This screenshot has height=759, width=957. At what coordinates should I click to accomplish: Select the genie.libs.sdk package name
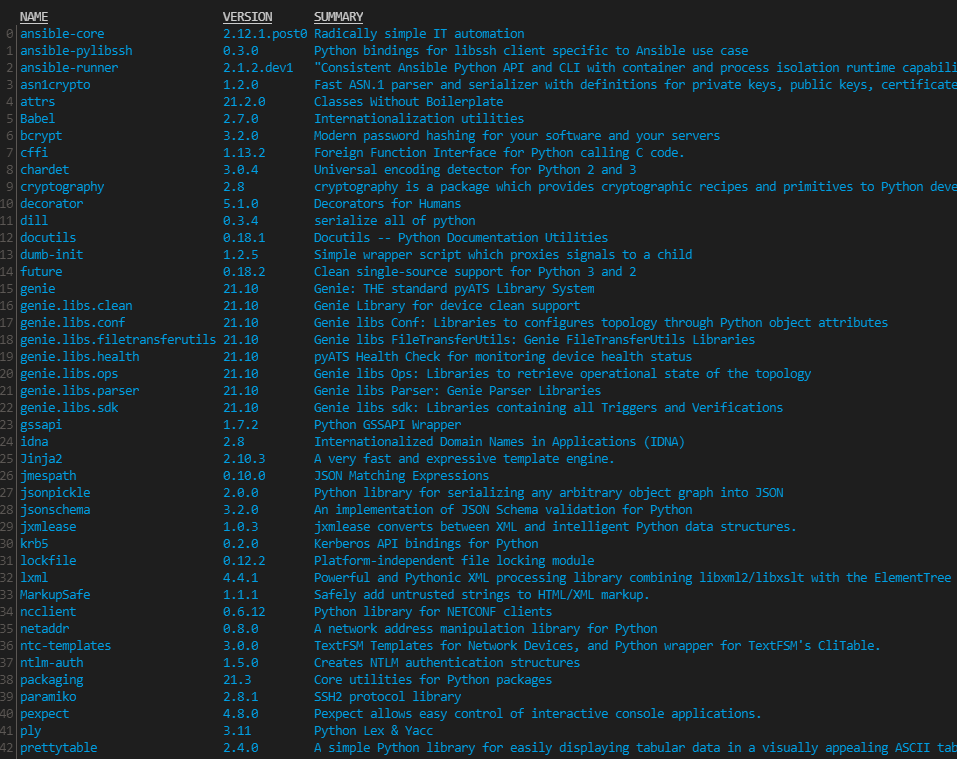click(x=69, y=408)
